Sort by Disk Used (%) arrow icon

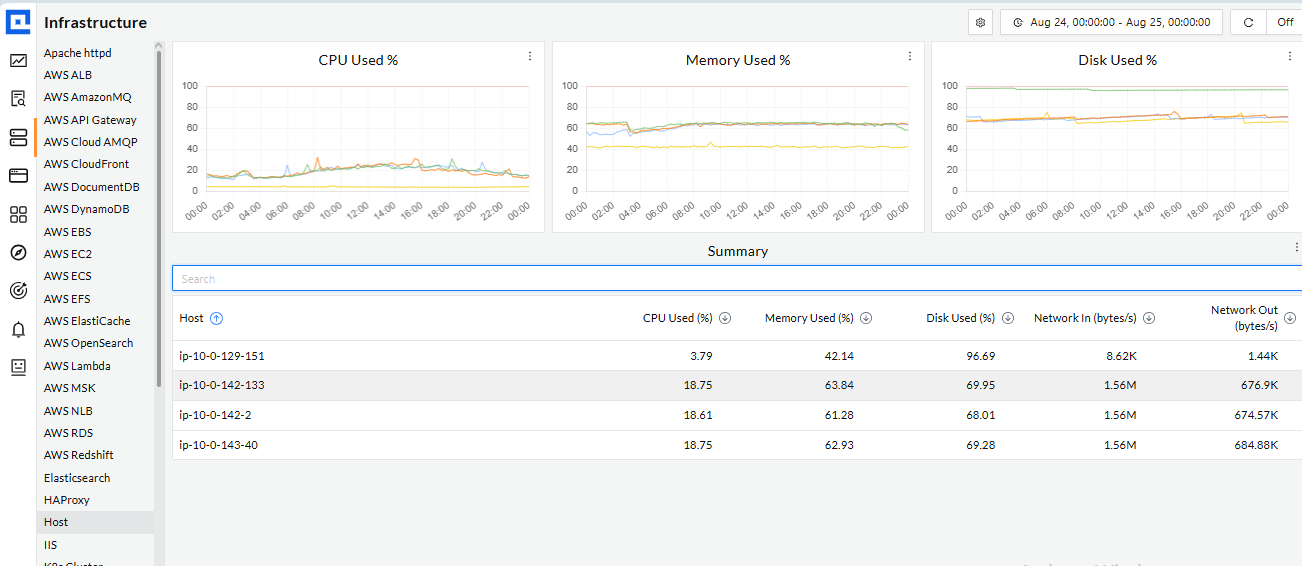[x=1008, y=318]
